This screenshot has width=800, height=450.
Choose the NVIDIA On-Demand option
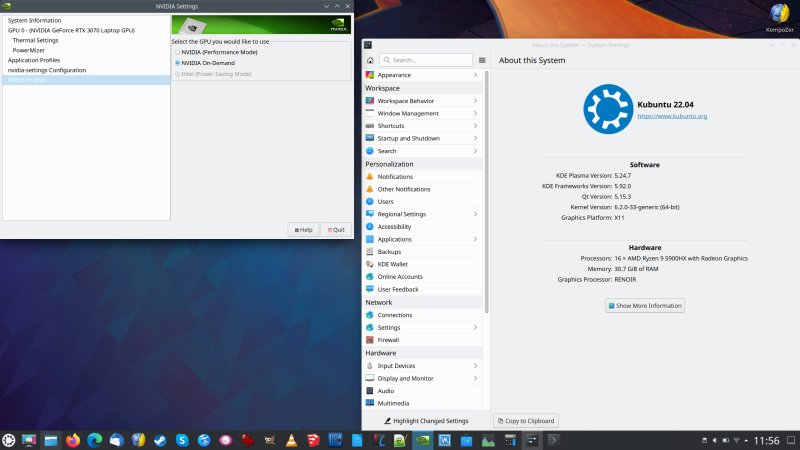(178, 62)
